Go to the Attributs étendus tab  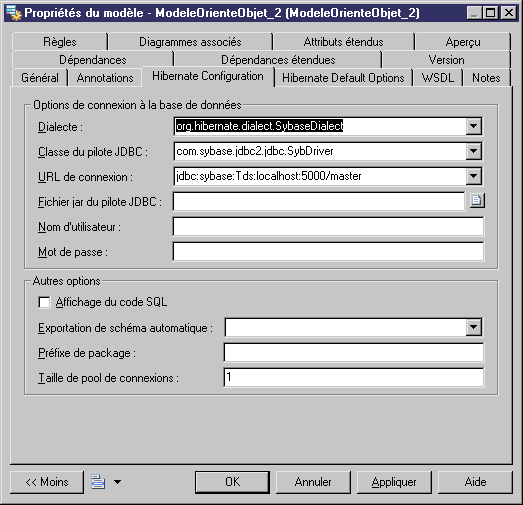(344, 42)
